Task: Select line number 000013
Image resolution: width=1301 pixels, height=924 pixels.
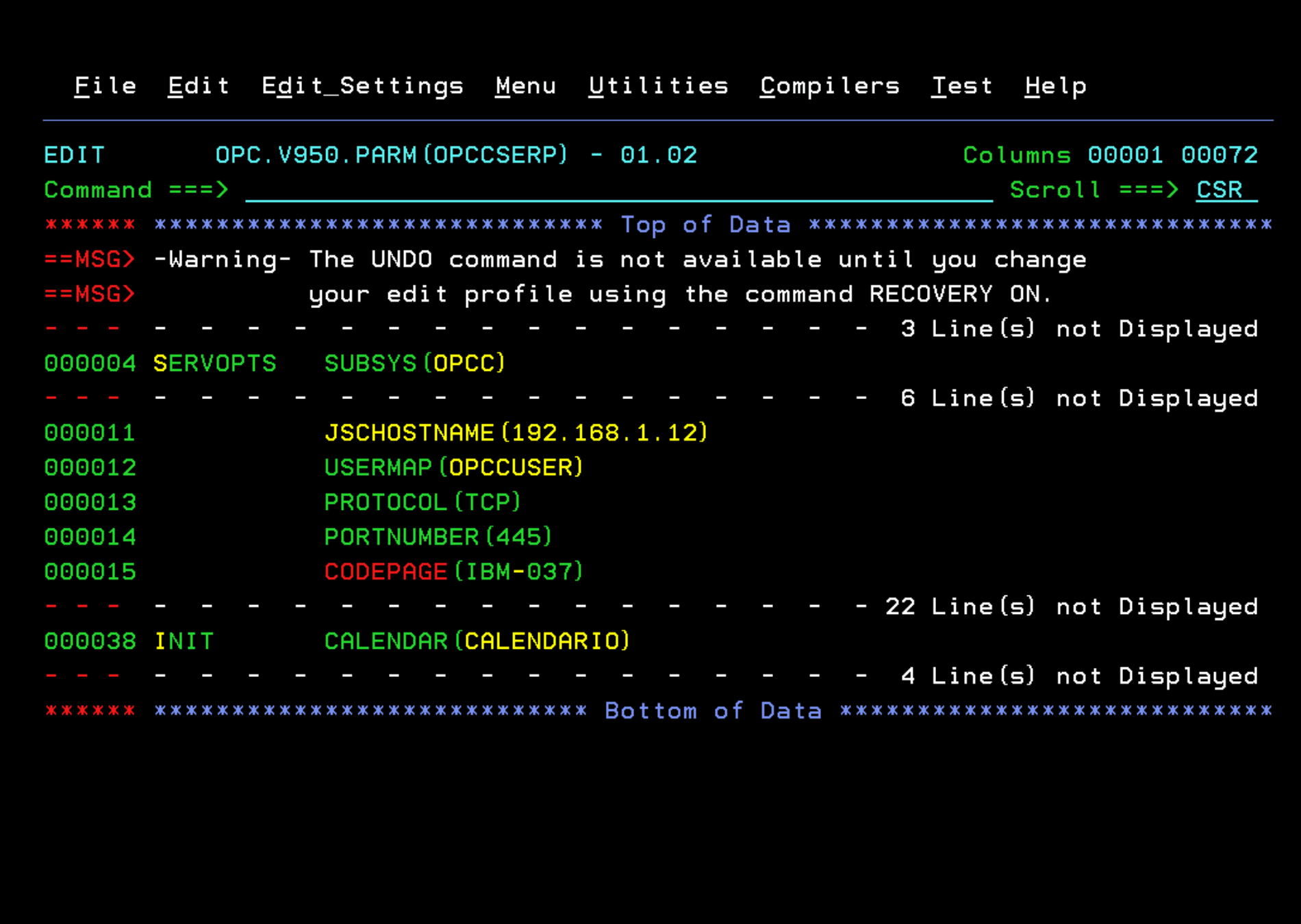Action: [90, 502]
